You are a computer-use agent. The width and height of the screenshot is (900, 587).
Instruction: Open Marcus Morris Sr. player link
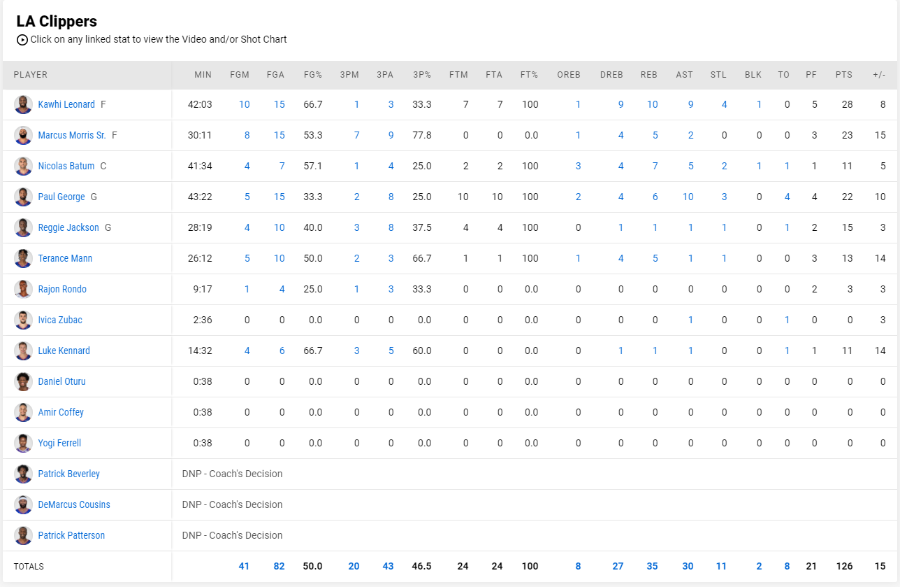72,135
